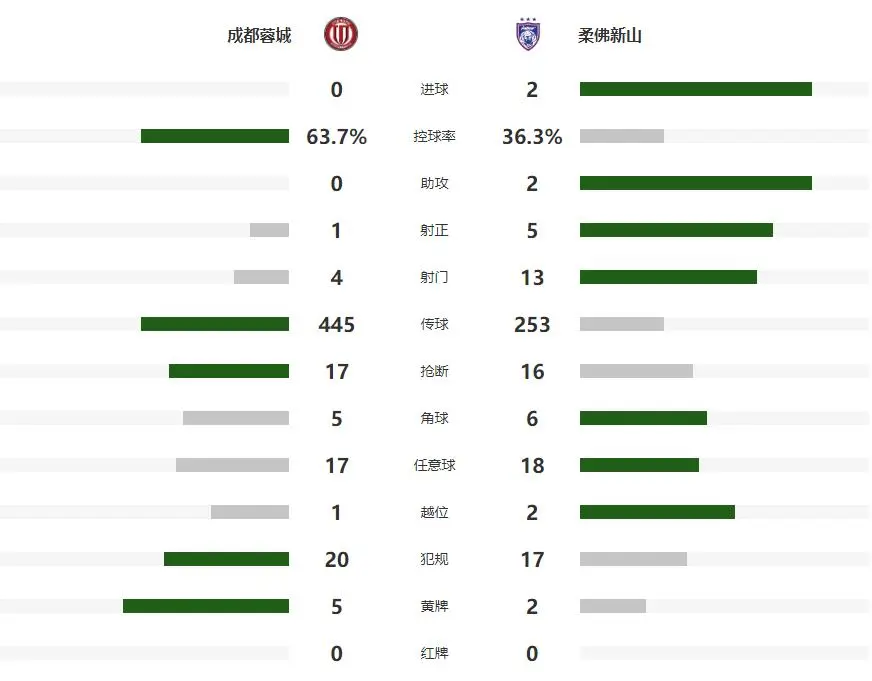The height and width of the screenshot is (681, 872).
Task: Select the 红牌 stat label
Action: tap(435, 654)
